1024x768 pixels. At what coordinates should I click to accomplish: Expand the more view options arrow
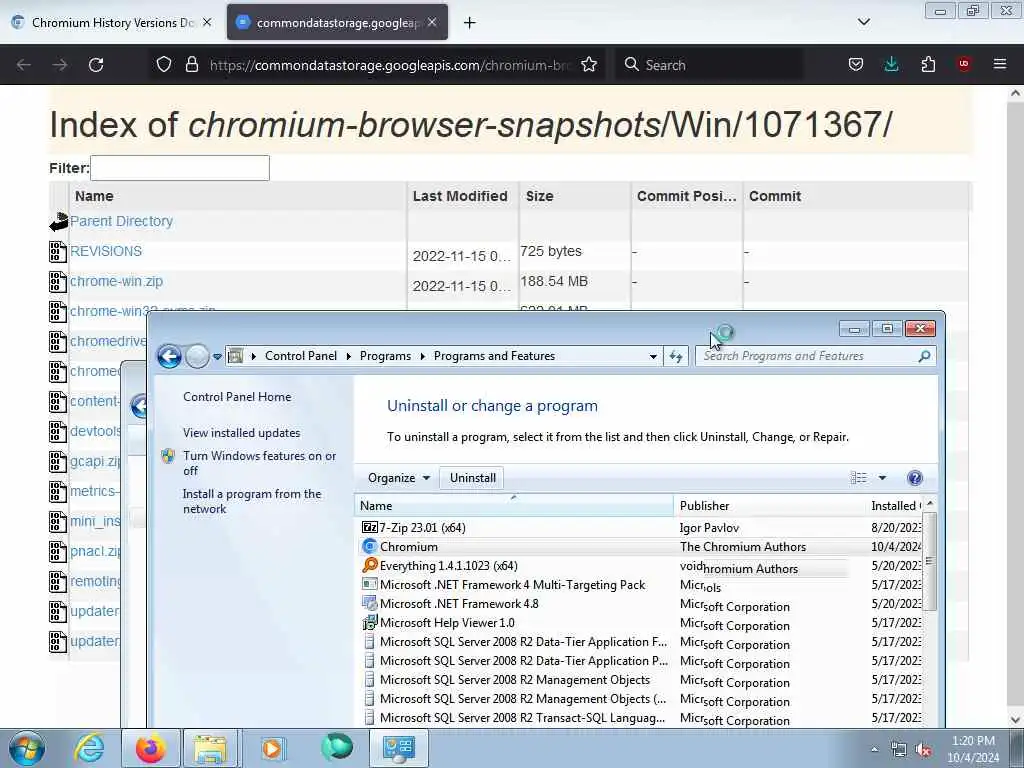pos(882,478)
